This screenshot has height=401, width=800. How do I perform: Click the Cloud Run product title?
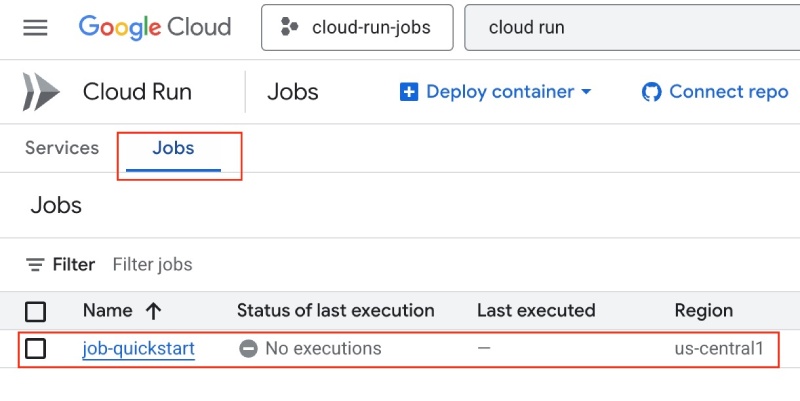point(137,92)
